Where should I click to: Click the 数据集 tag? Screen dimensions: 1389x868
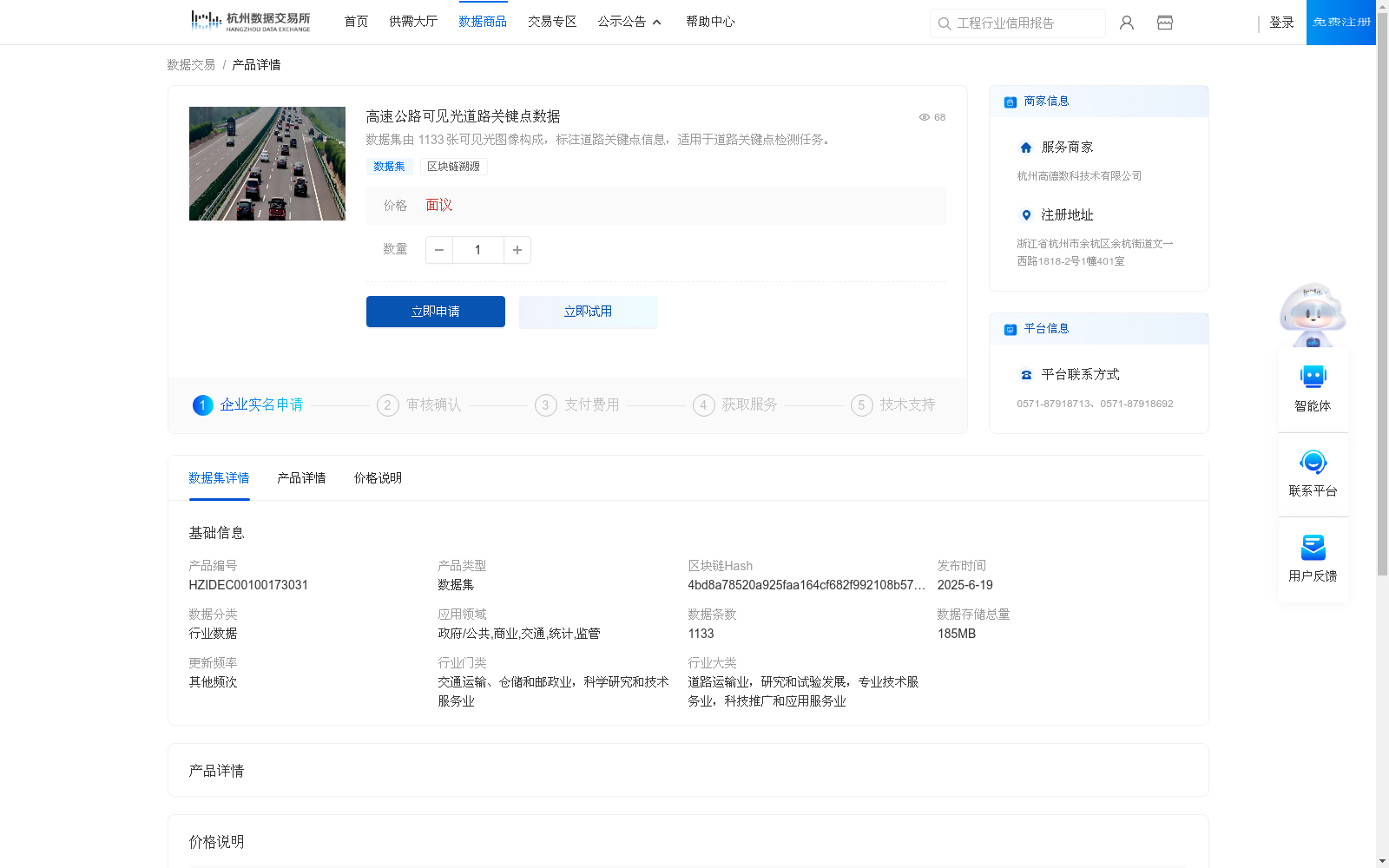click(x=389, y=167)
